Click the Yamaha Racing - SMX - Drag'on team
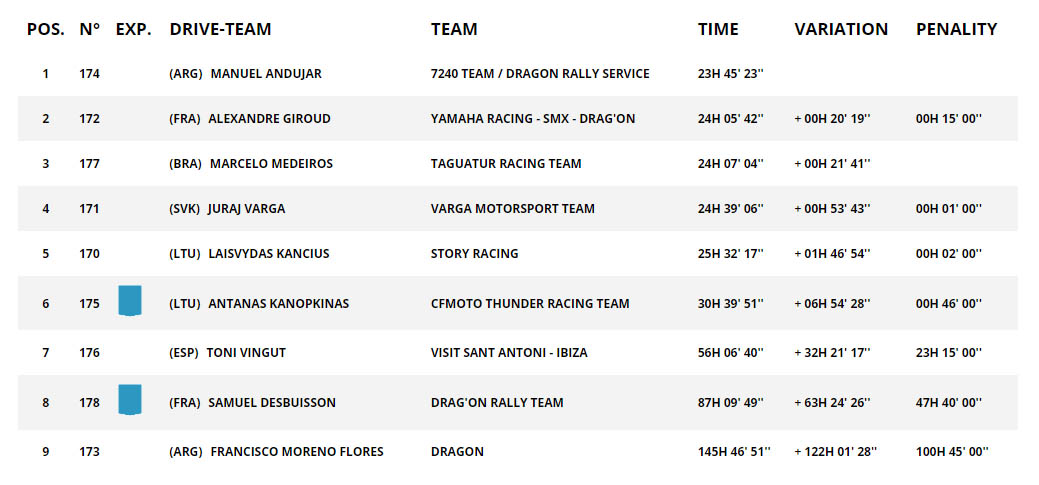This screenshot has width=1039, height=485. pos(533,119)
